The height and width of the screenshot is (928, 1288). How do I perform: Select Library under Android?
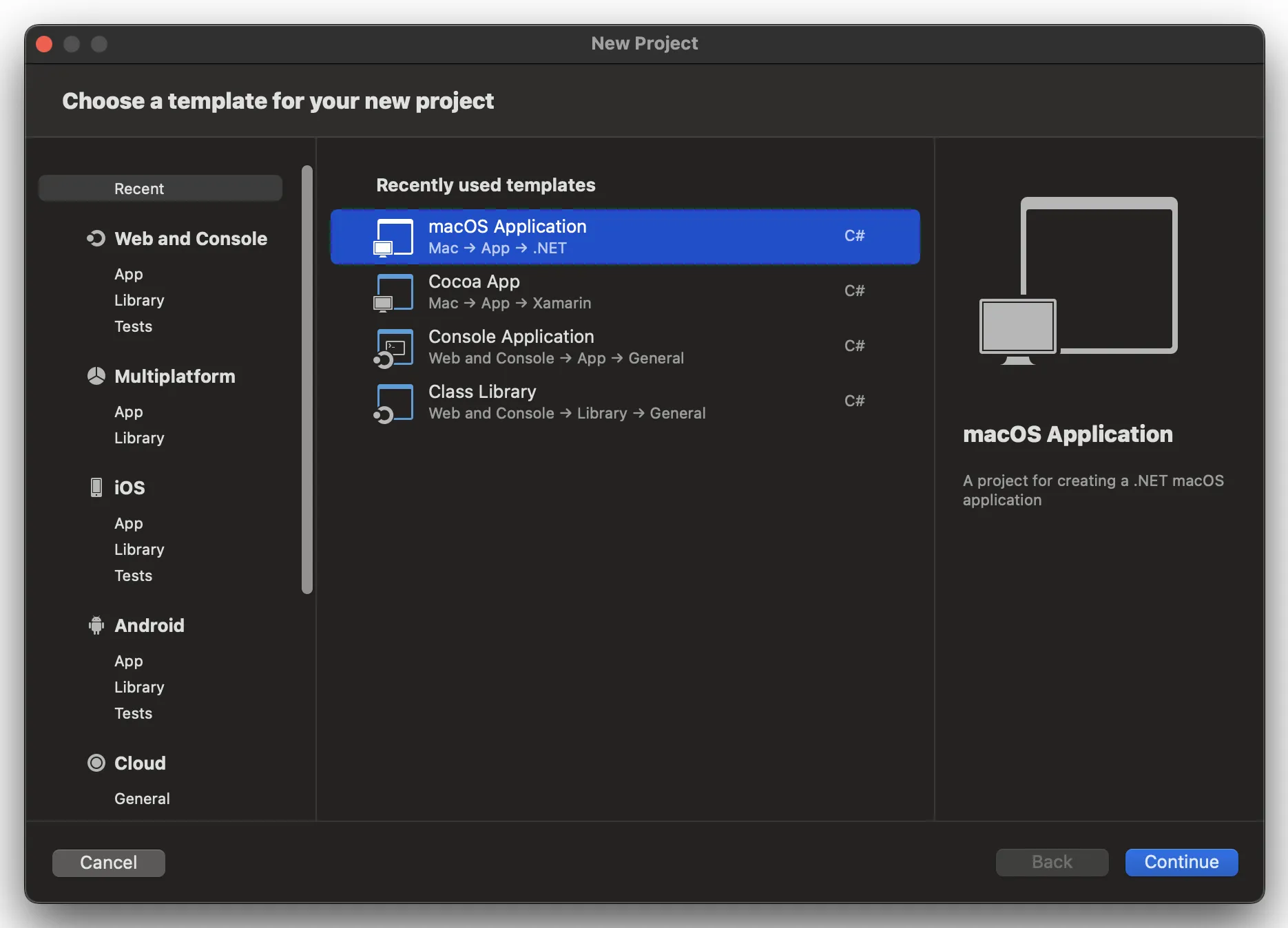[139, 686]
